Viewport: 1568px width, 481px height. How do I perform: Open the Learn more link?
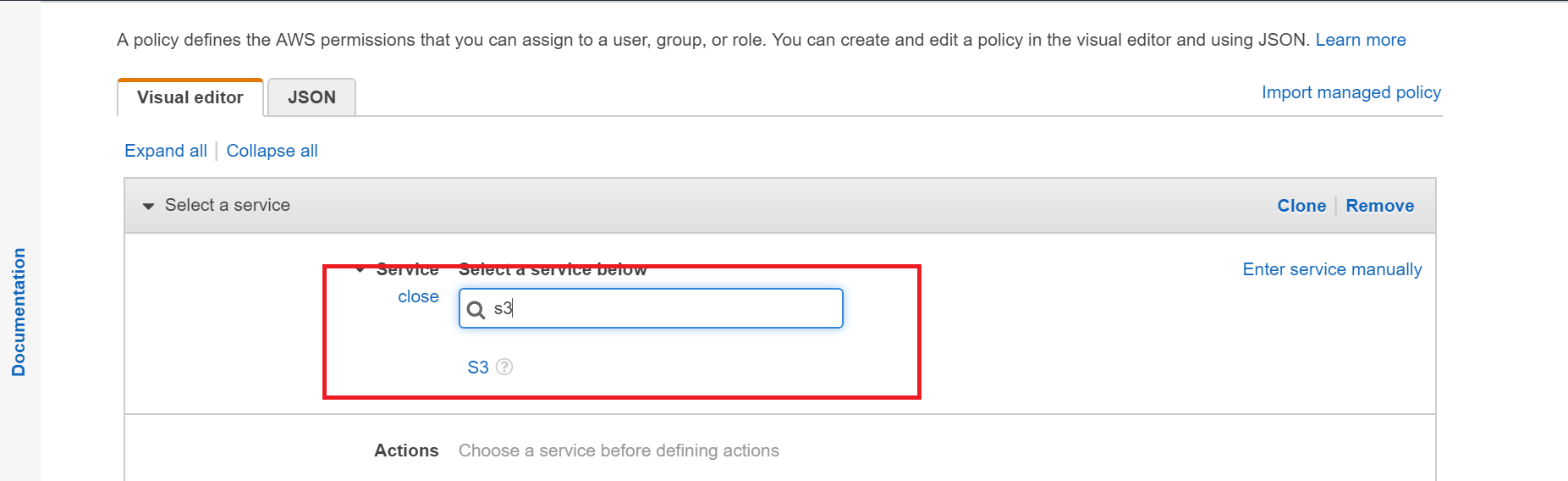pyautogui.click(x=1360, y=40)
